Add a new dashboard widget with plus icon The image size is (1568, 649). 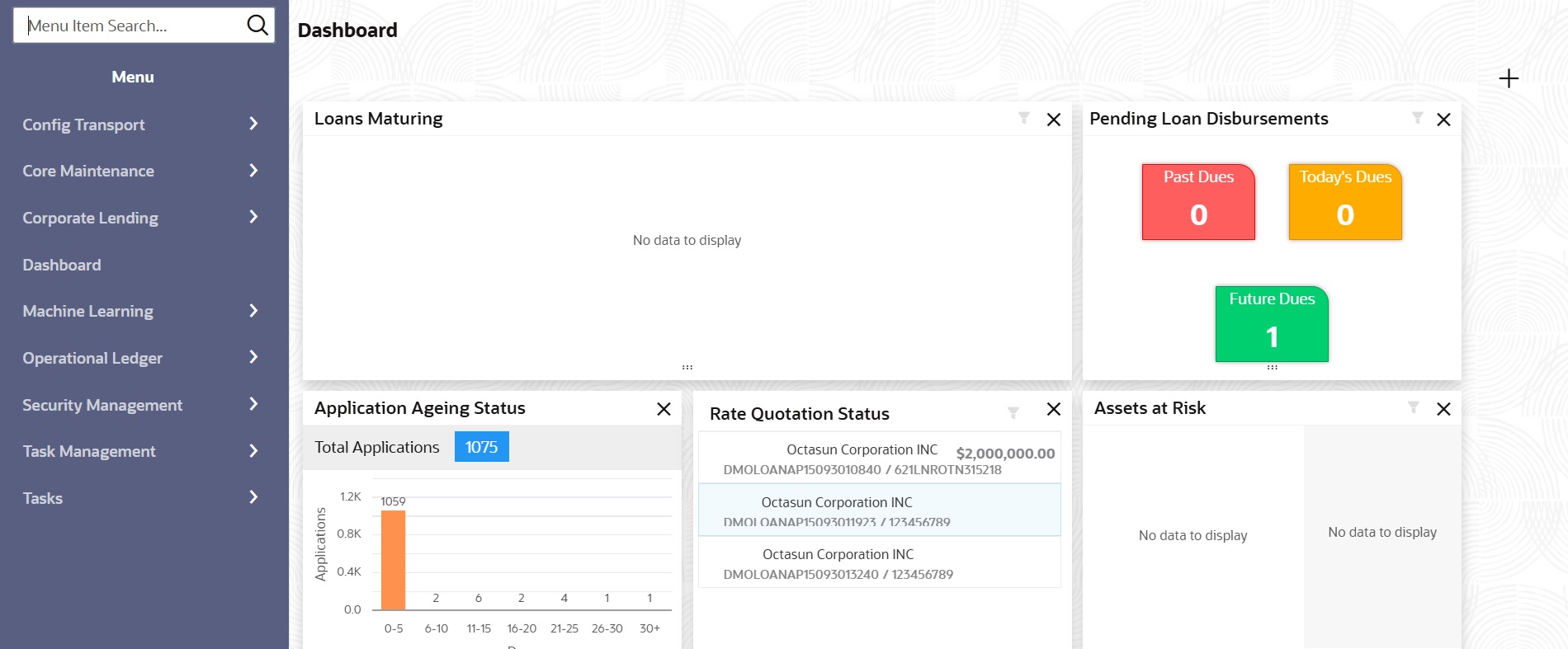[x=1509, y=78]
